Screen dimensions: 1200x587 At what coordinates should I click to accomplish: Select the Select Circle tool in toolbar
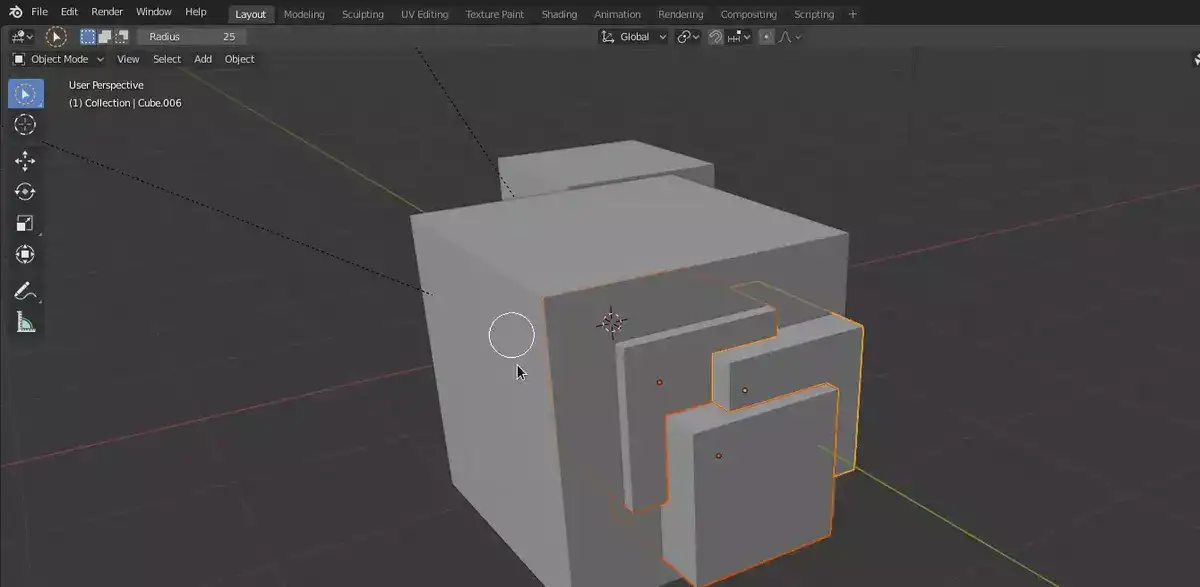click(26, 94)
